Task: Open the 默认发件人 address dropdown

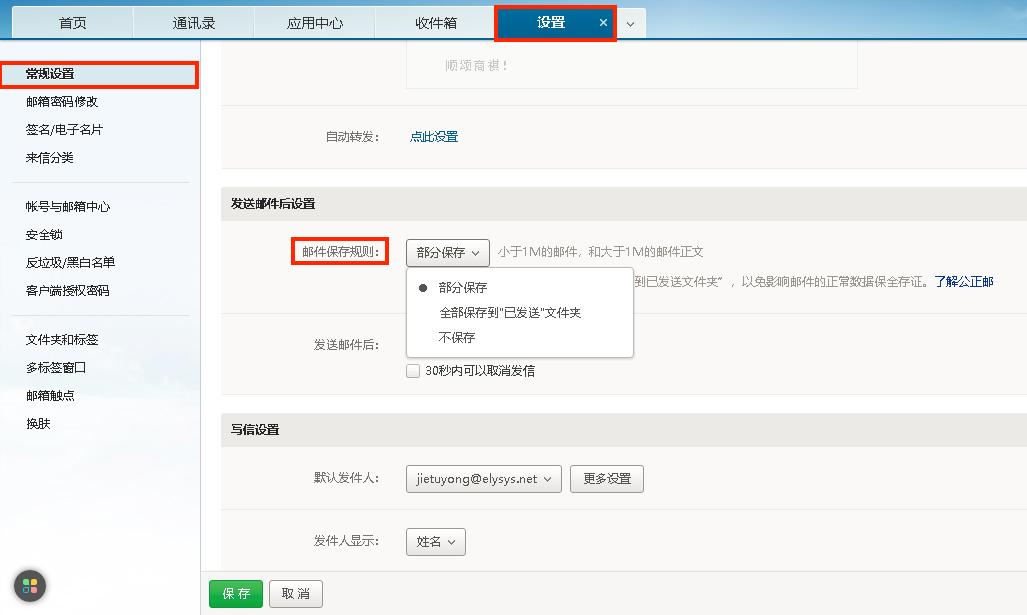Action: (483, 479)
